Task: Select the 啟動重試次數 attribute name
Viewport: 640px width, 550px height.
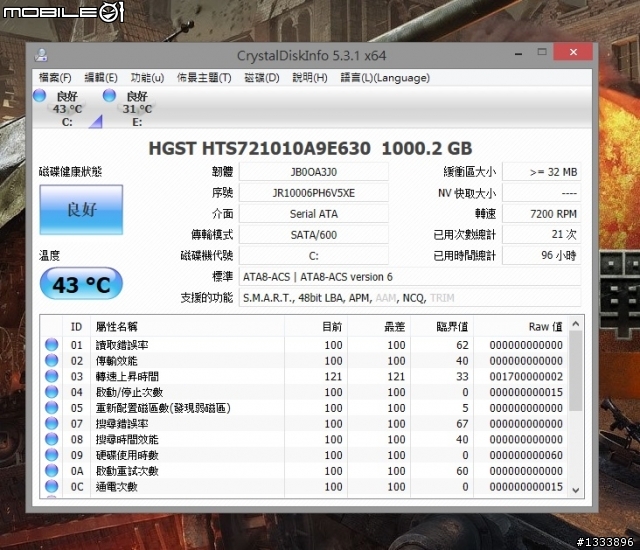Action: (x=127, y=471)
